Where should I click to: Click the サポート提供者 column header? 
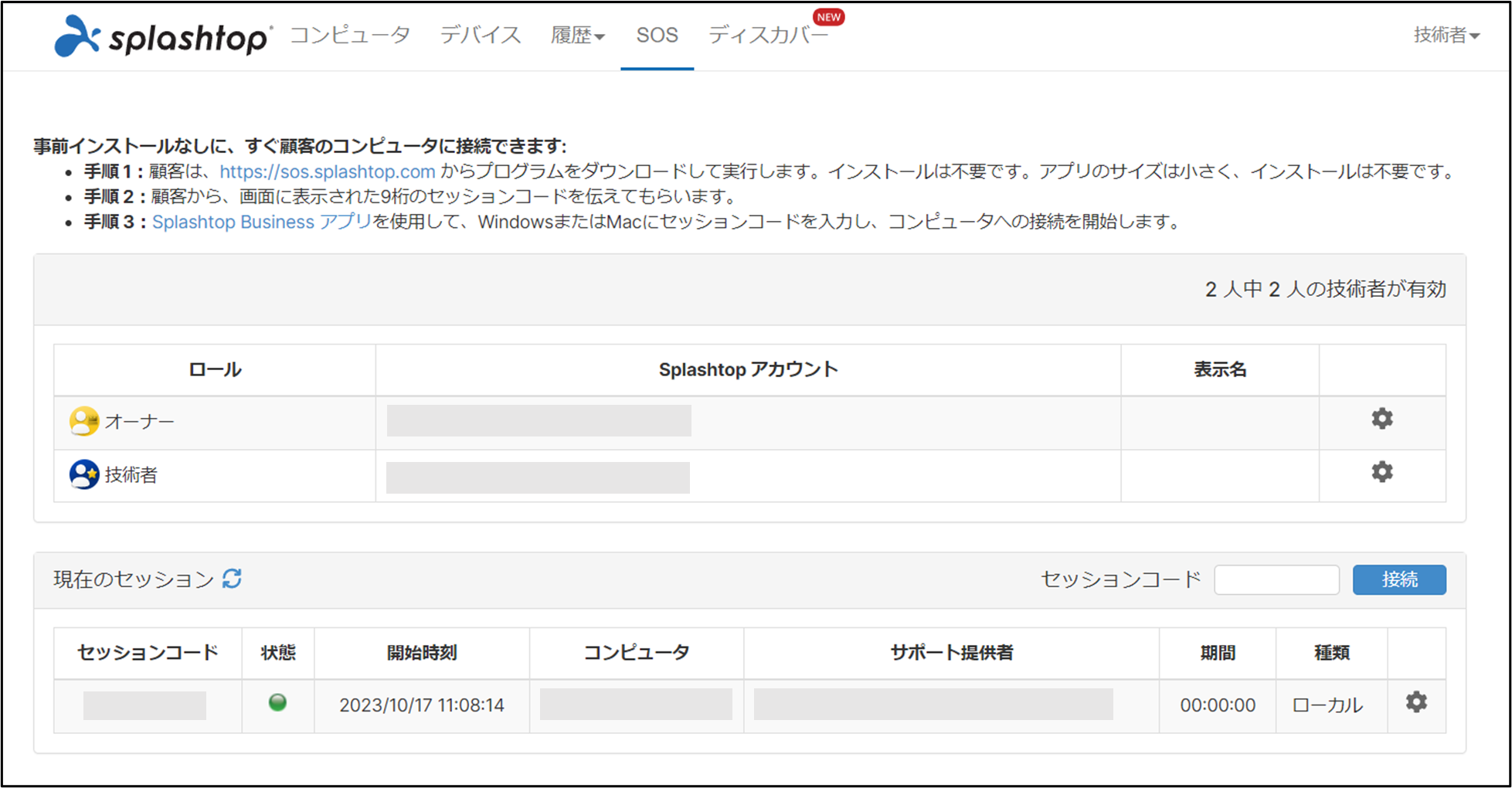pyautogui.click(x=951, y=653)
